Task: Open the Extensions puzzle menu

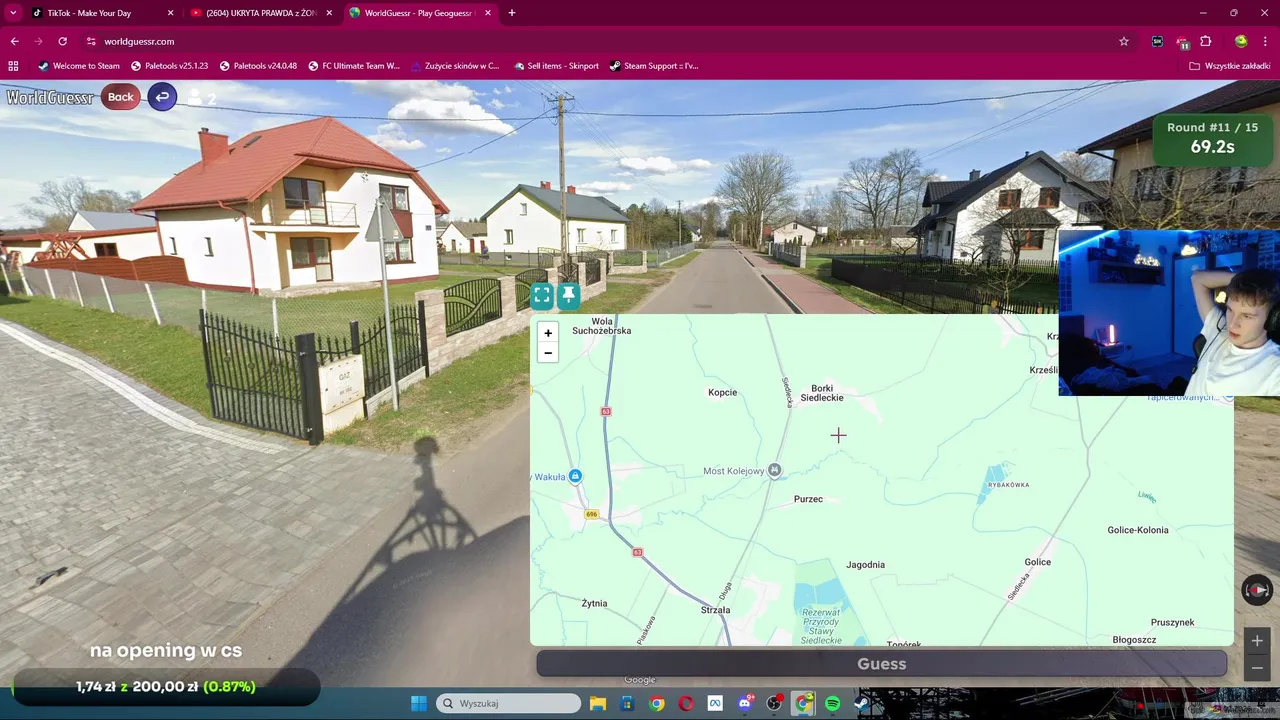Action: point(1206,41)
